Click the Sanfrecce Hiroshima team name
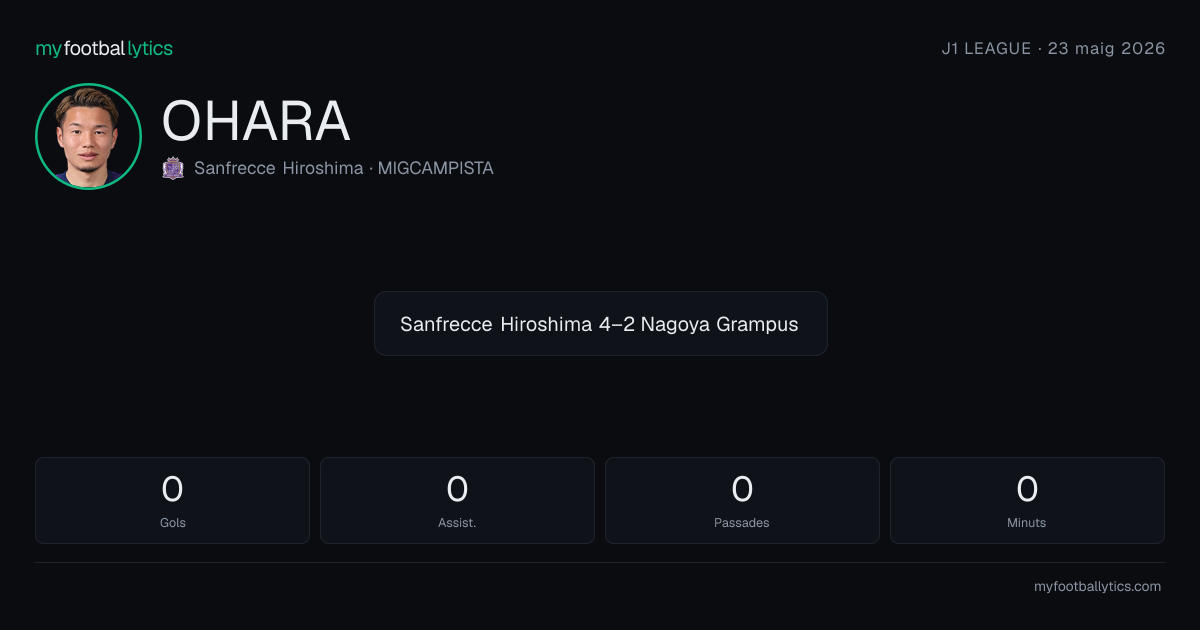 coord(279,168)
